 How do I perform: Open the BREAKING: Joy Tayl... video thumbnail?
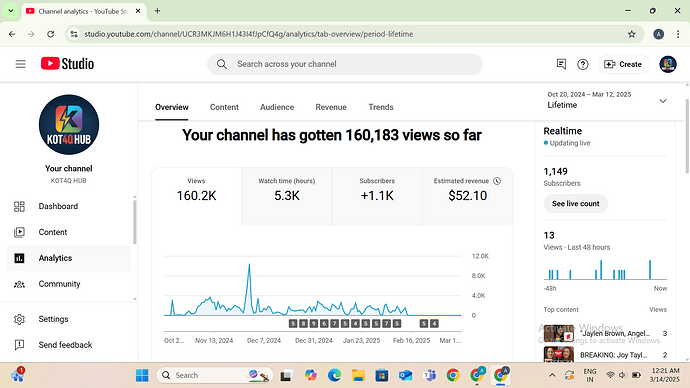point(558,355)
